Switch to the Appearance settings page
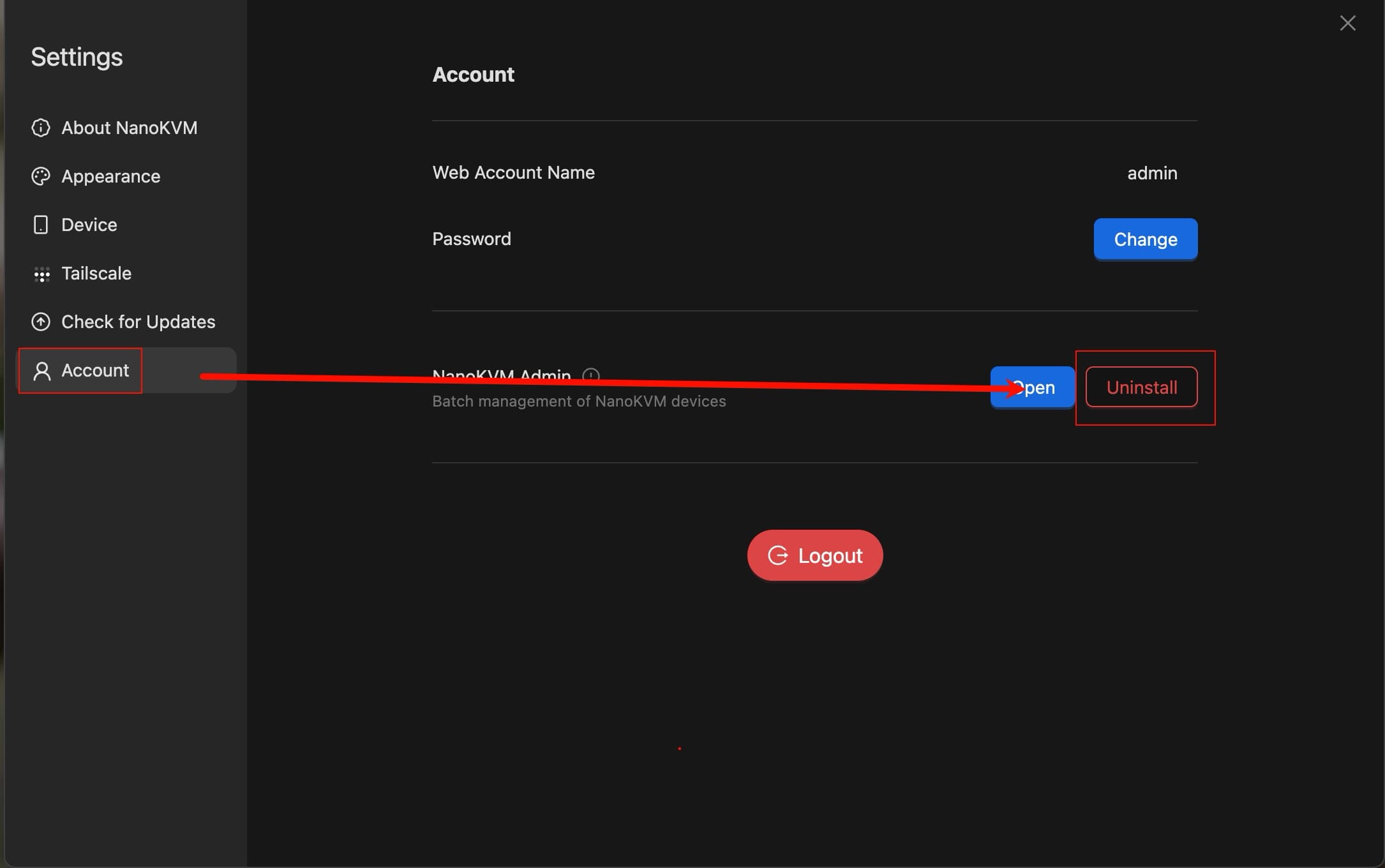1385x868 pixels. [110, 176]
